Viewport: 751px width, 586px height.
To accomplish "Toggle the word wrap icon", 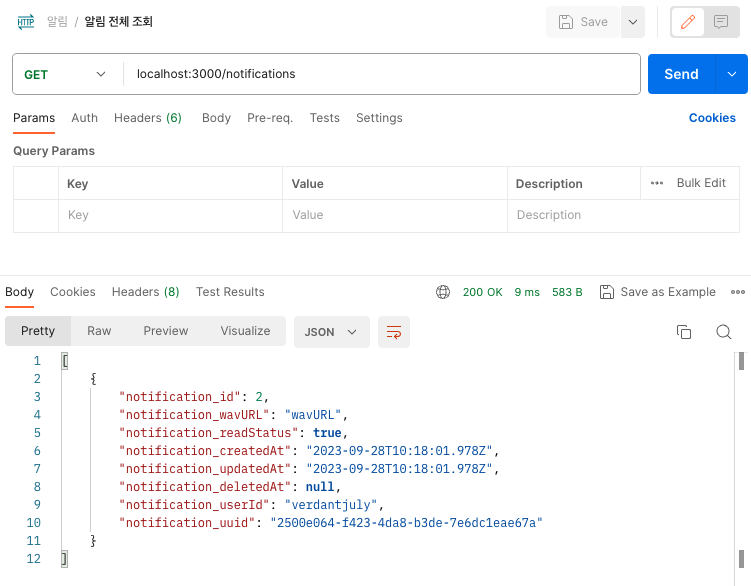I will 394,332.
